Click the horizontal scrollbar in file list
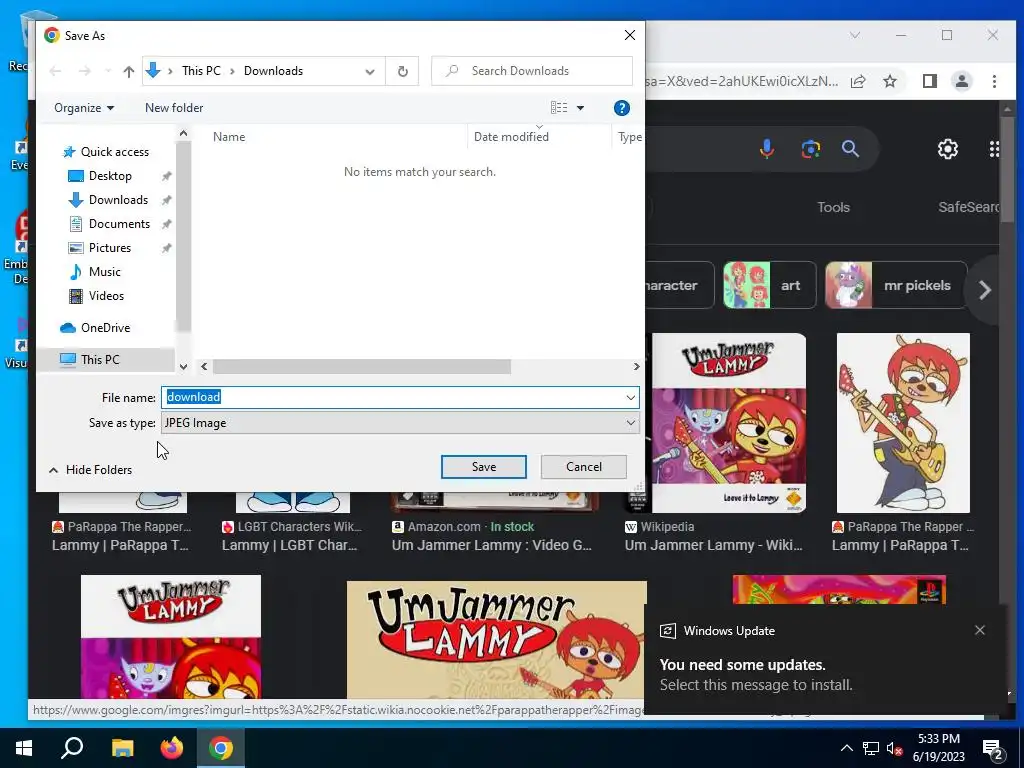1024x768 pixels. pyautogui.click(x=361, y=367)
